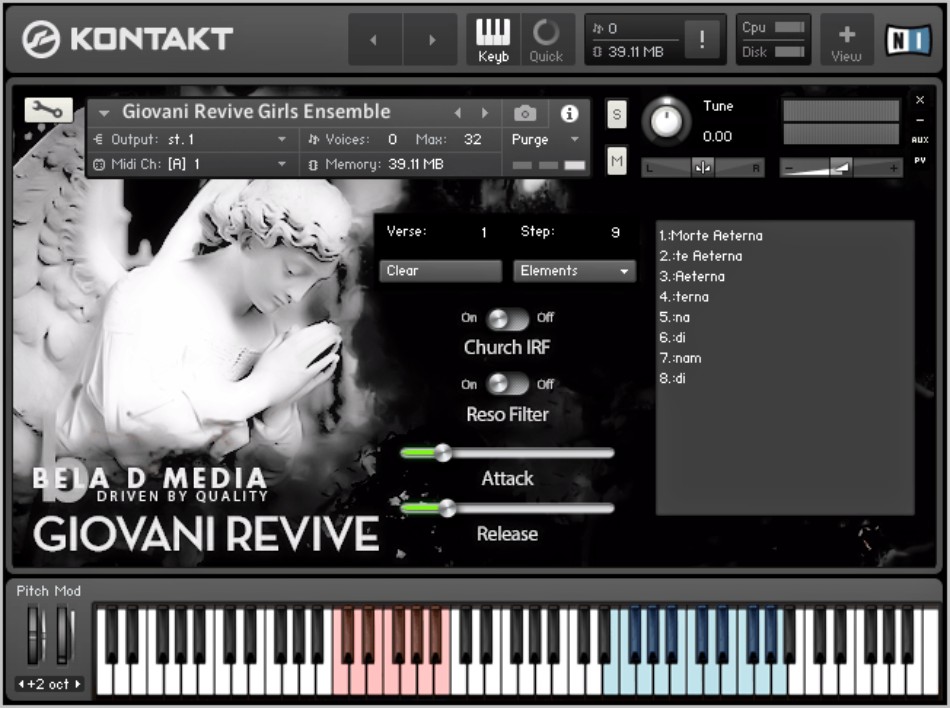950x708 pixels.
Task: Click the NI logo
Action: [908, 41]
